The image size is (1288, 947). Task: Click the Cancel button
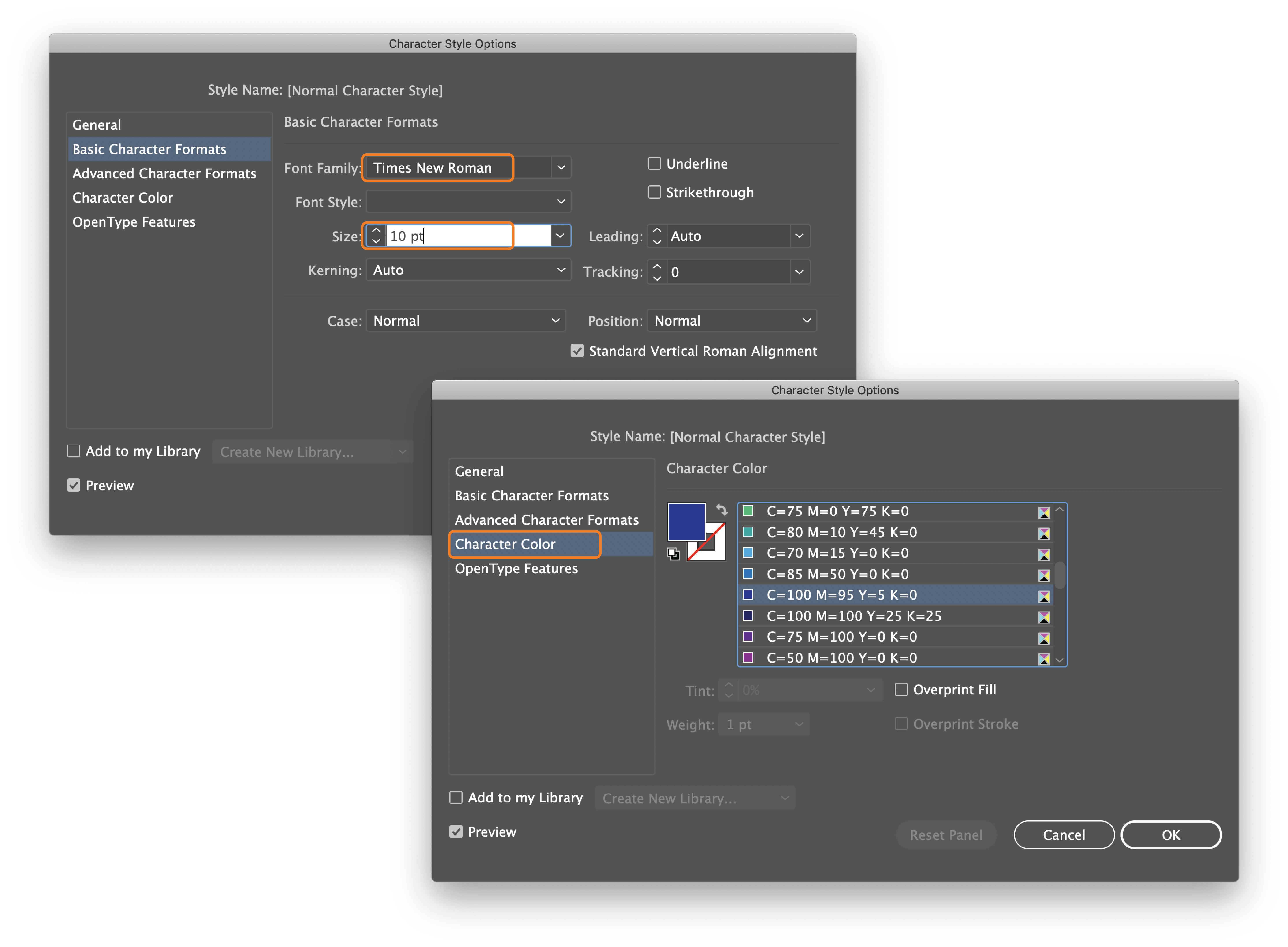[1064, 835]
